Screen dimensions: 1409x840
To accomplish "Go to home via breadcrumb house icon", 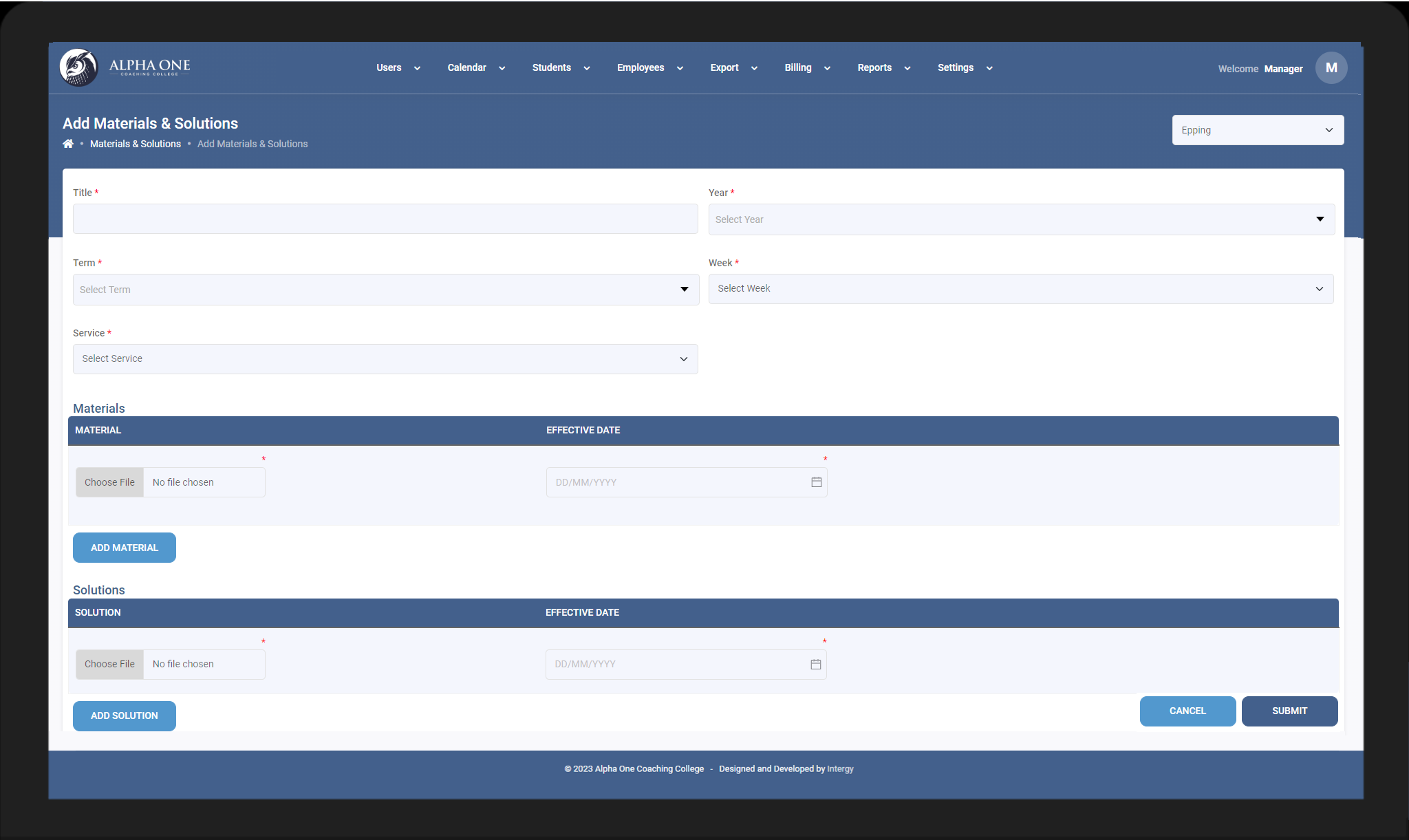I will pos(68,144).
